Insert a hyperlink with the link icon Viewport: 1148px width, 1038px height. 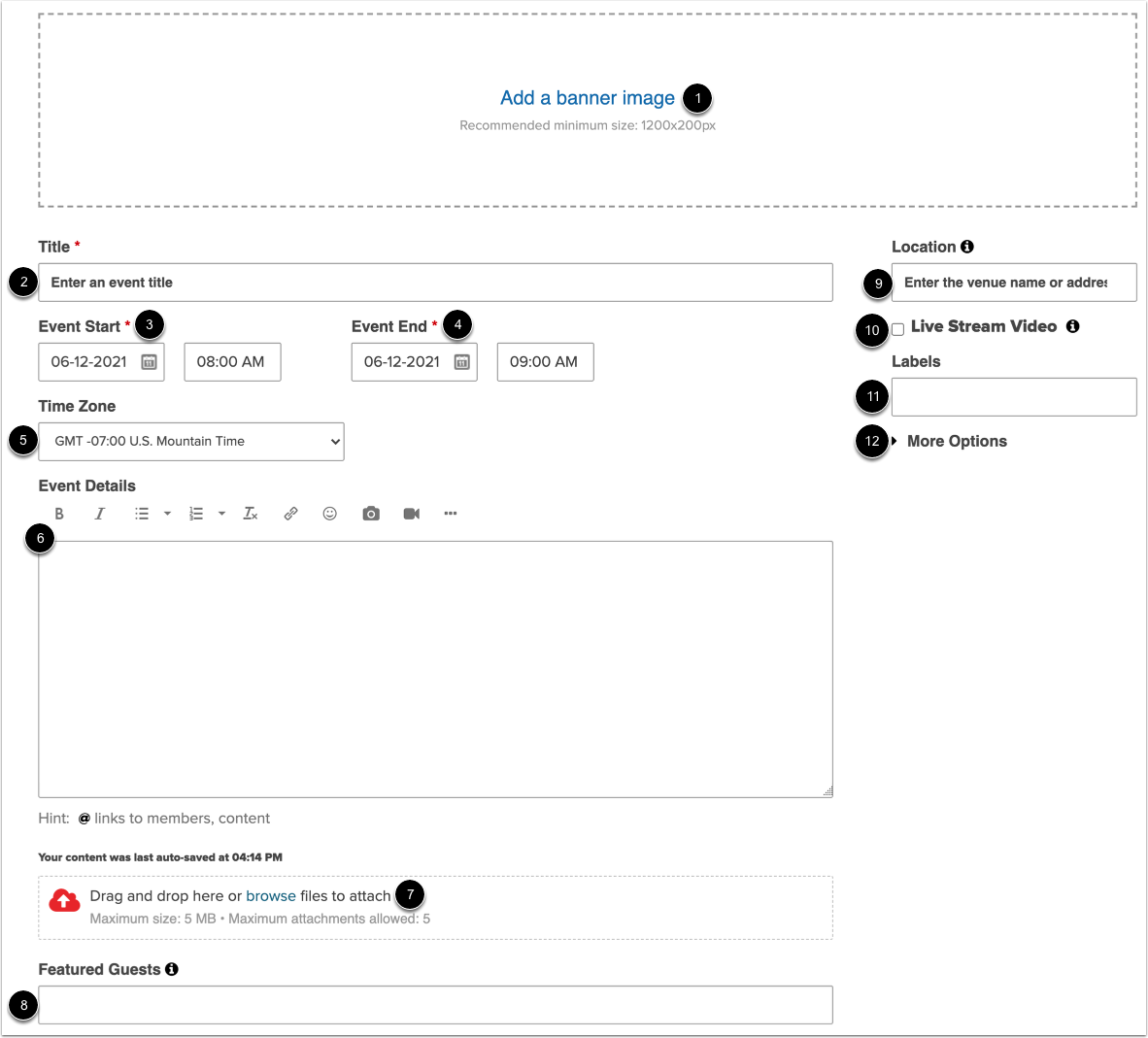point(290,514)
